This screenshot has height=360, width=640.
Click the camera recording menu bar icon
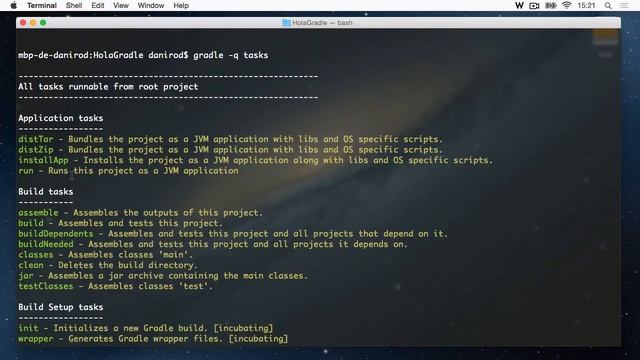click(x=534, y=5)
